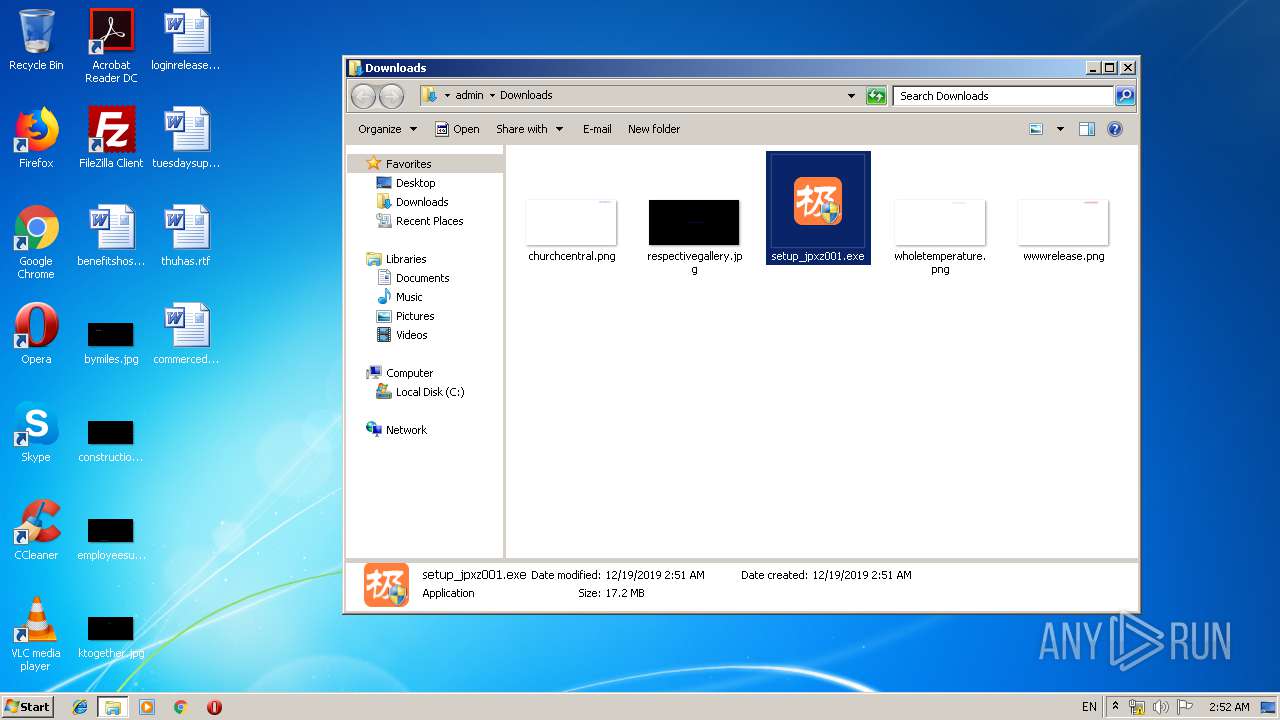Open the Pictures library
The width and height of the screenshot is (1280, 720).
click(x=415, y=316)
